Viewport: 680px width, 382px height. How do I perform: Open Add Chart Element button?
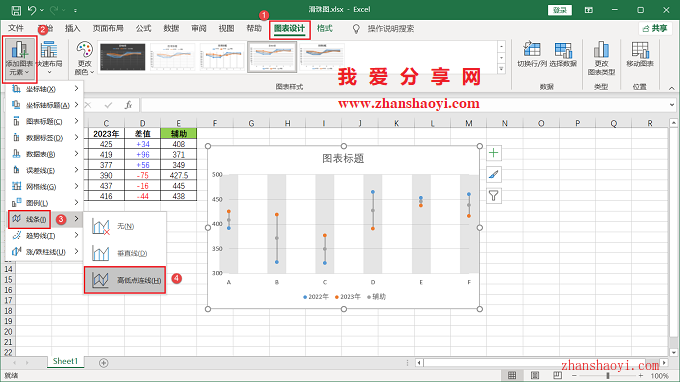coord(20,59)
